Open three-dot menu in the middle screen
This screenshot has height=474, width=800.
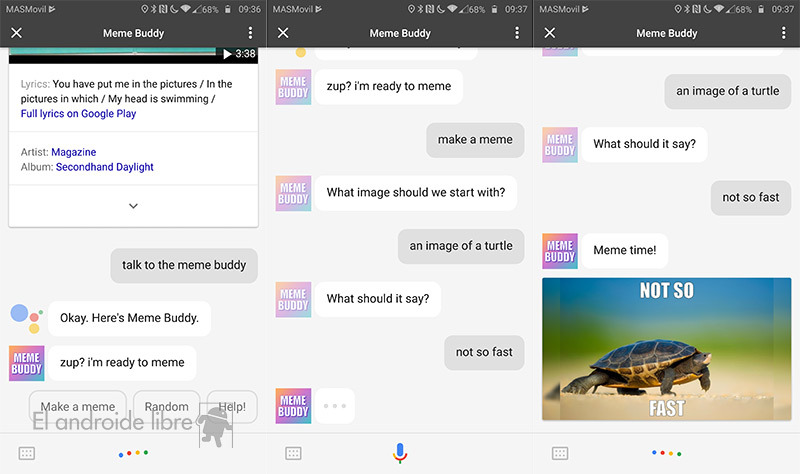click(x=517, y=33)
